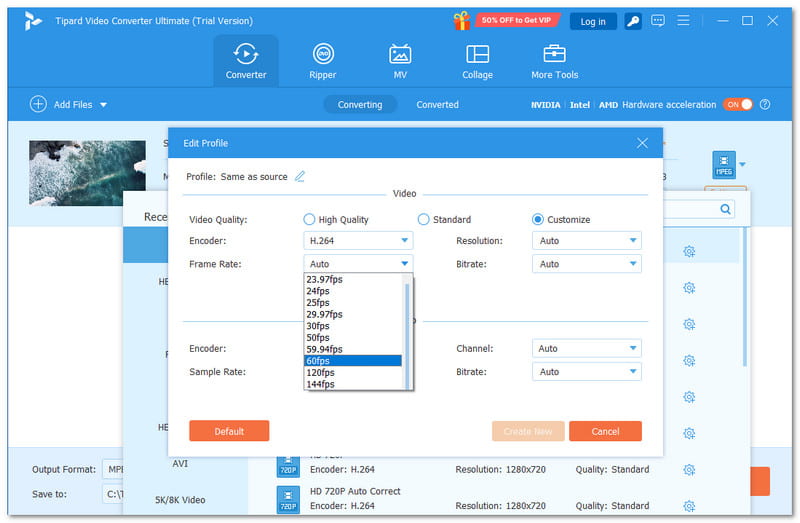The image size is (800, 523).
Task: Select High Quality radio button
Action: (309, 220)
